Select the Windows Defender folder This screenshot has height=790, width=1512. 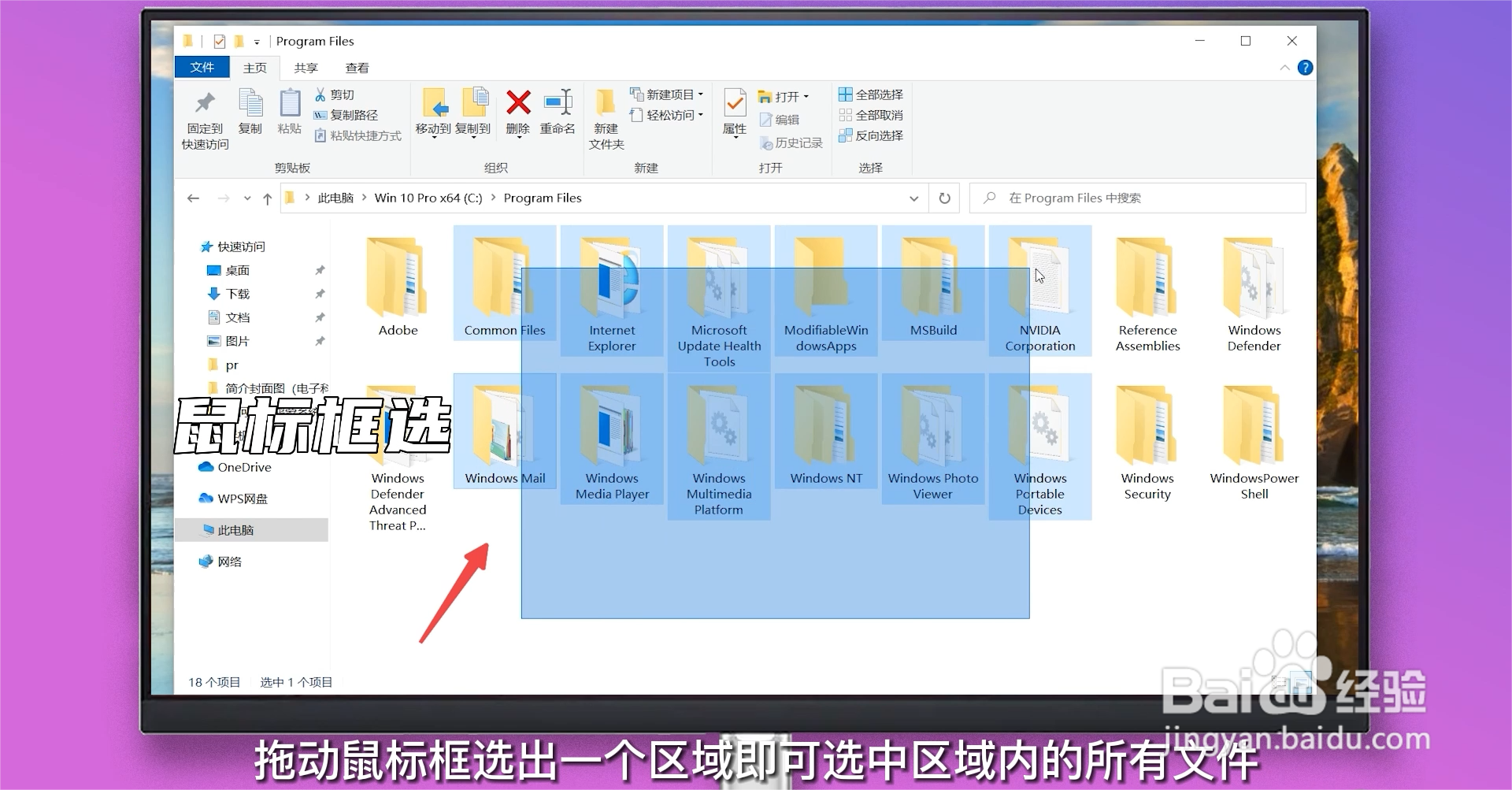(x=1254, y=295)
